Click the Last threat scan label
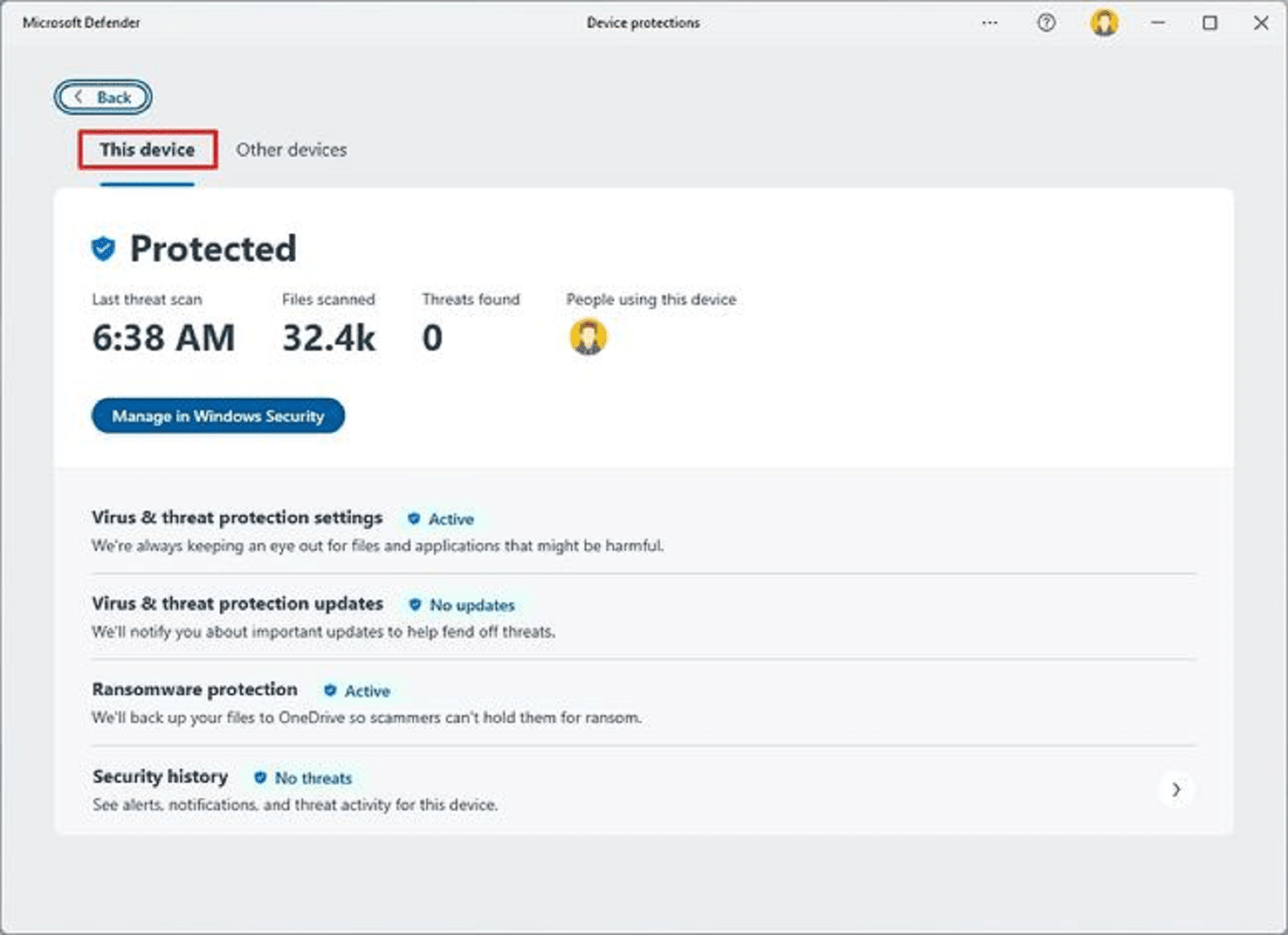The width and height of the screenshot is (1288, 935). [147, 300]
